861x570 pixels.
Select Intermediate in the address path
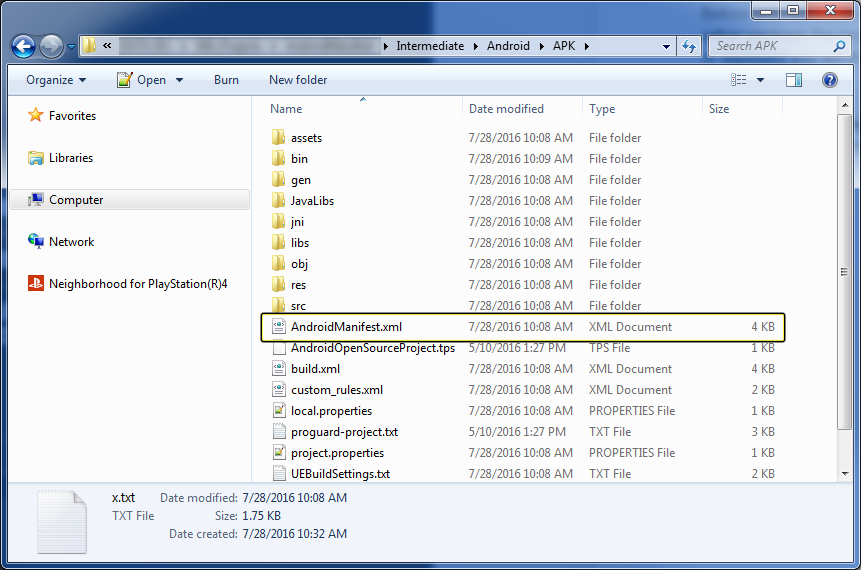pyautogui.click(x=430, y=46)
